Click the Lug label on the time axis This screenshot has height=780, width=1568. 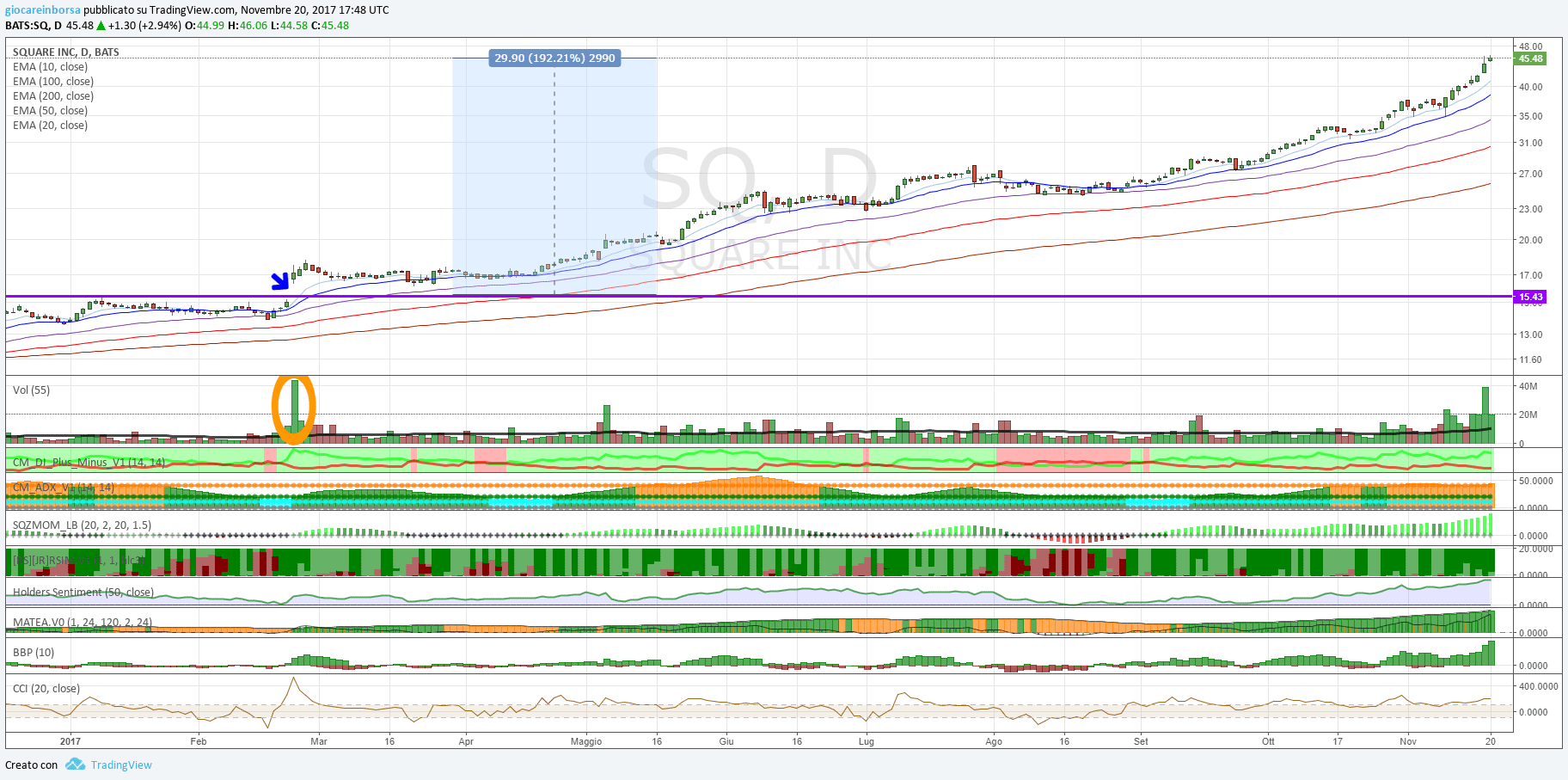click(867, 741)
